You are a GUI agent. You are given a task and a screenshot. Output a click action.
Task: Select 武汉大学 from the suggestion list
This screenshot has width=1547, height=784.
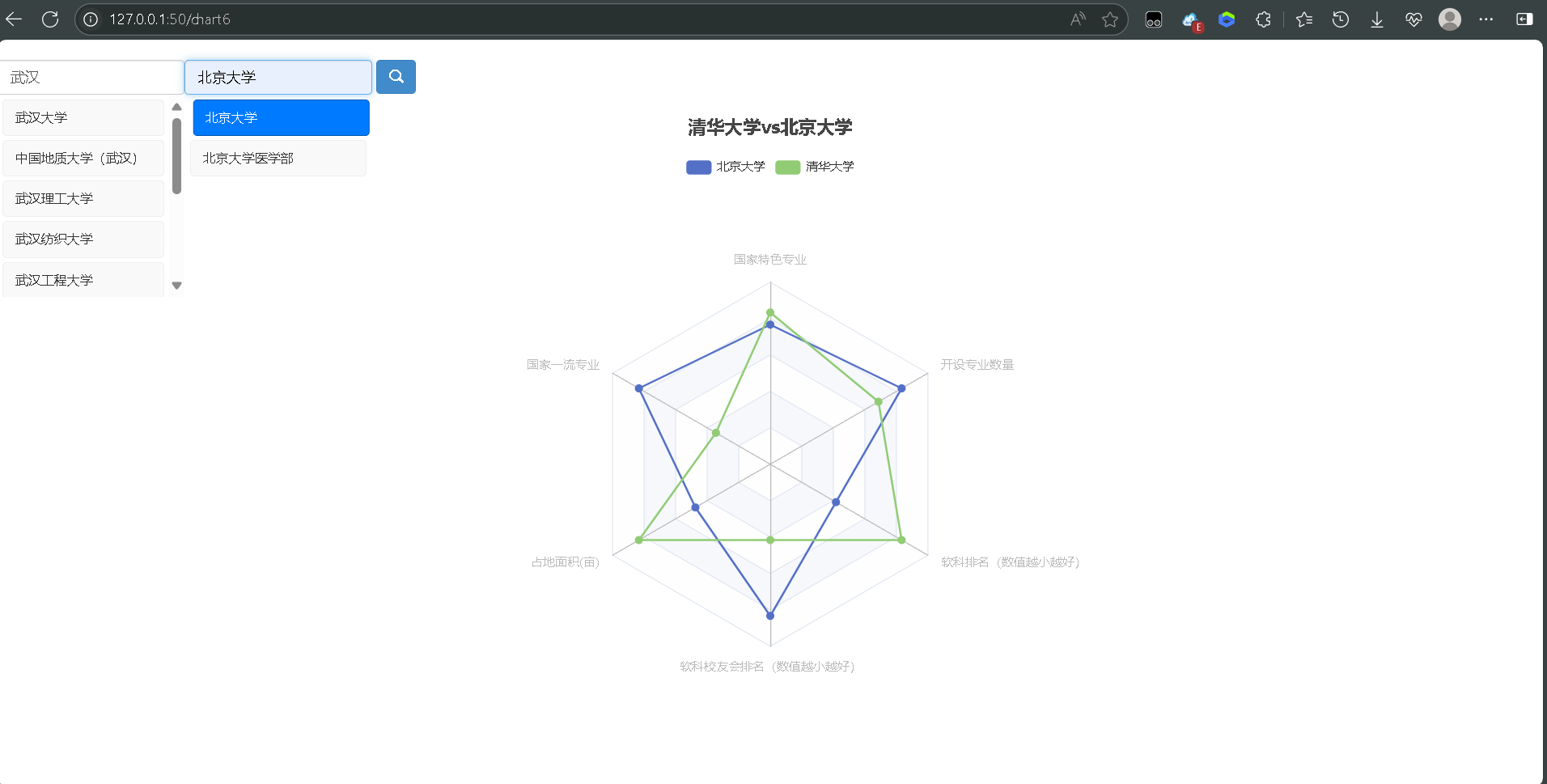83,117
